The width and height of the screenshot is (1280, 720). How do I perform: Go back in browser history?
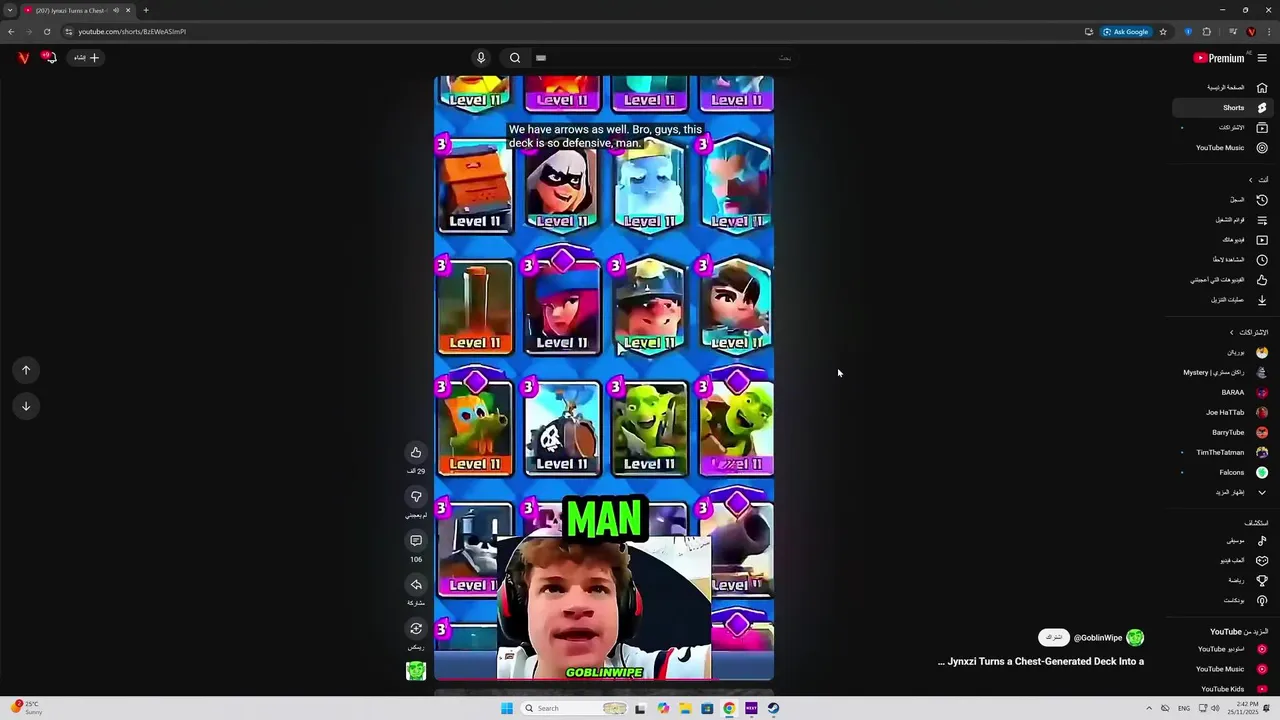11,31
